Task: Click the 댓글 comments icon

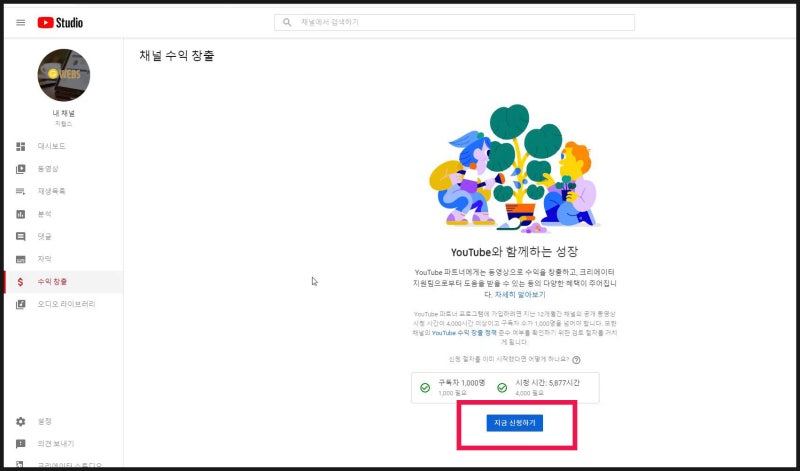Action: [x=20, y=237]
